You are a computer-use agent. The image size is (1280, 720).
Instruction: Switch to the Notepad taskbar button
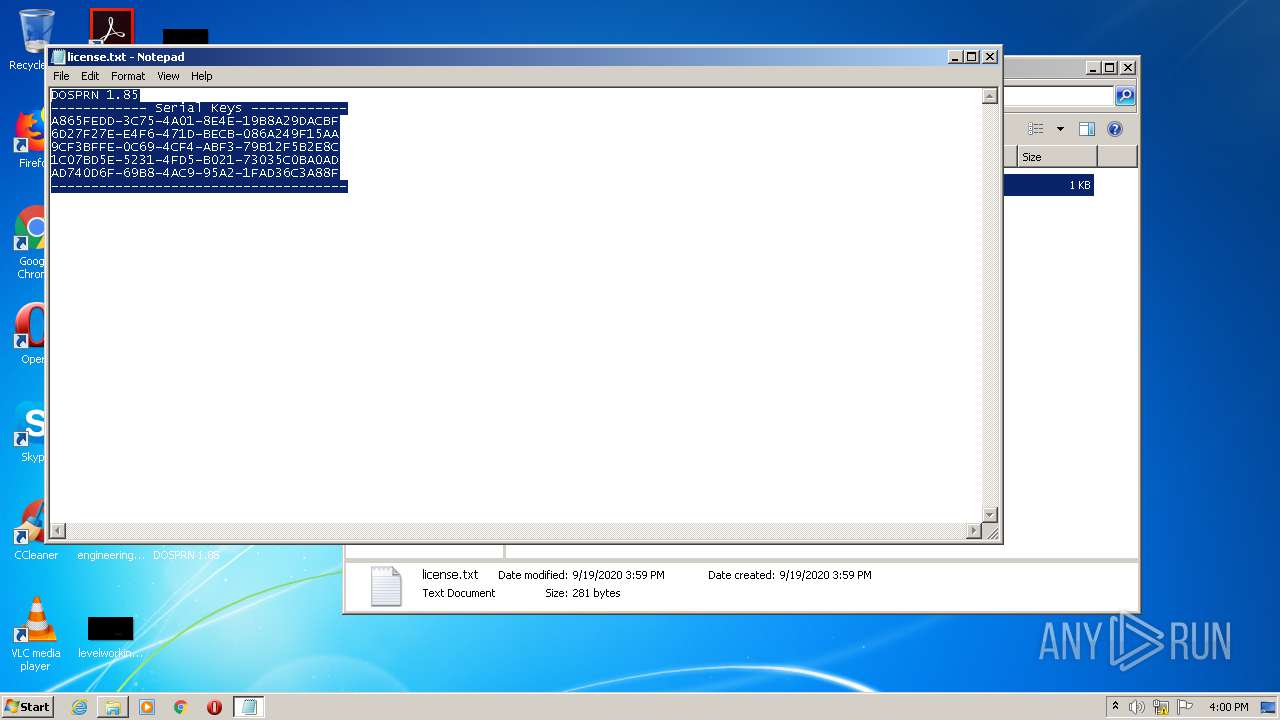pyautogui.click(x=249, y=707)
